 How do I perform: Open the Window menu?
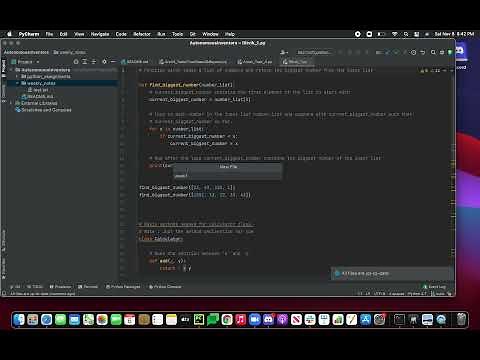point(210,34)
